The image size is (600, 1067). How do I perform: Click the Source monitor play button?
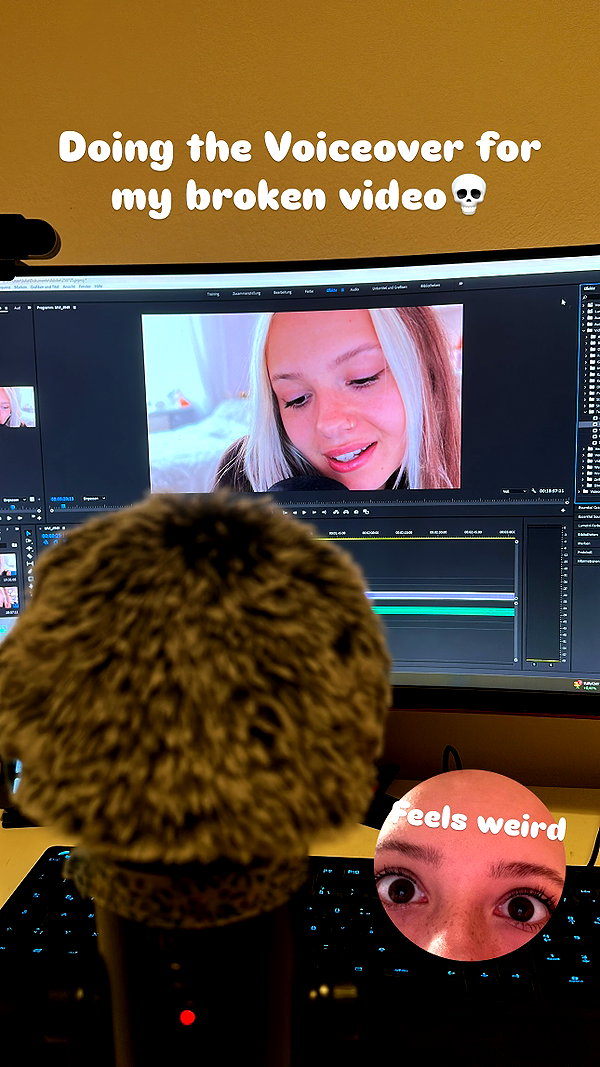10,518
